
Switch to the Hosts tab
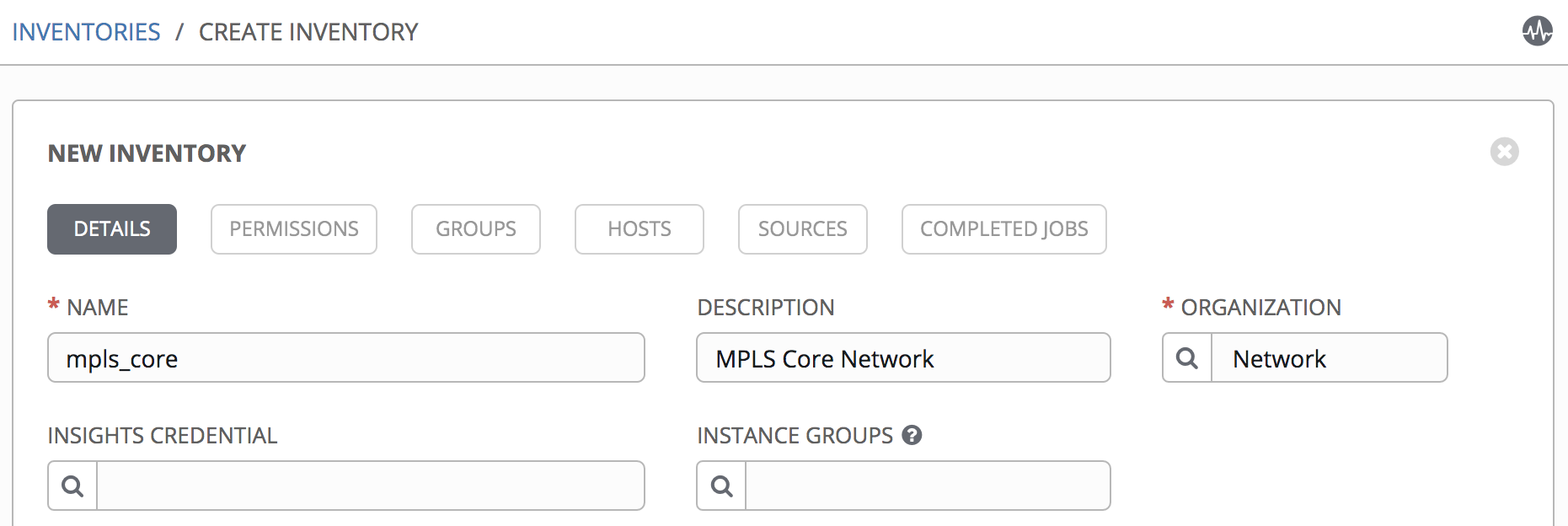click(640, 229)
